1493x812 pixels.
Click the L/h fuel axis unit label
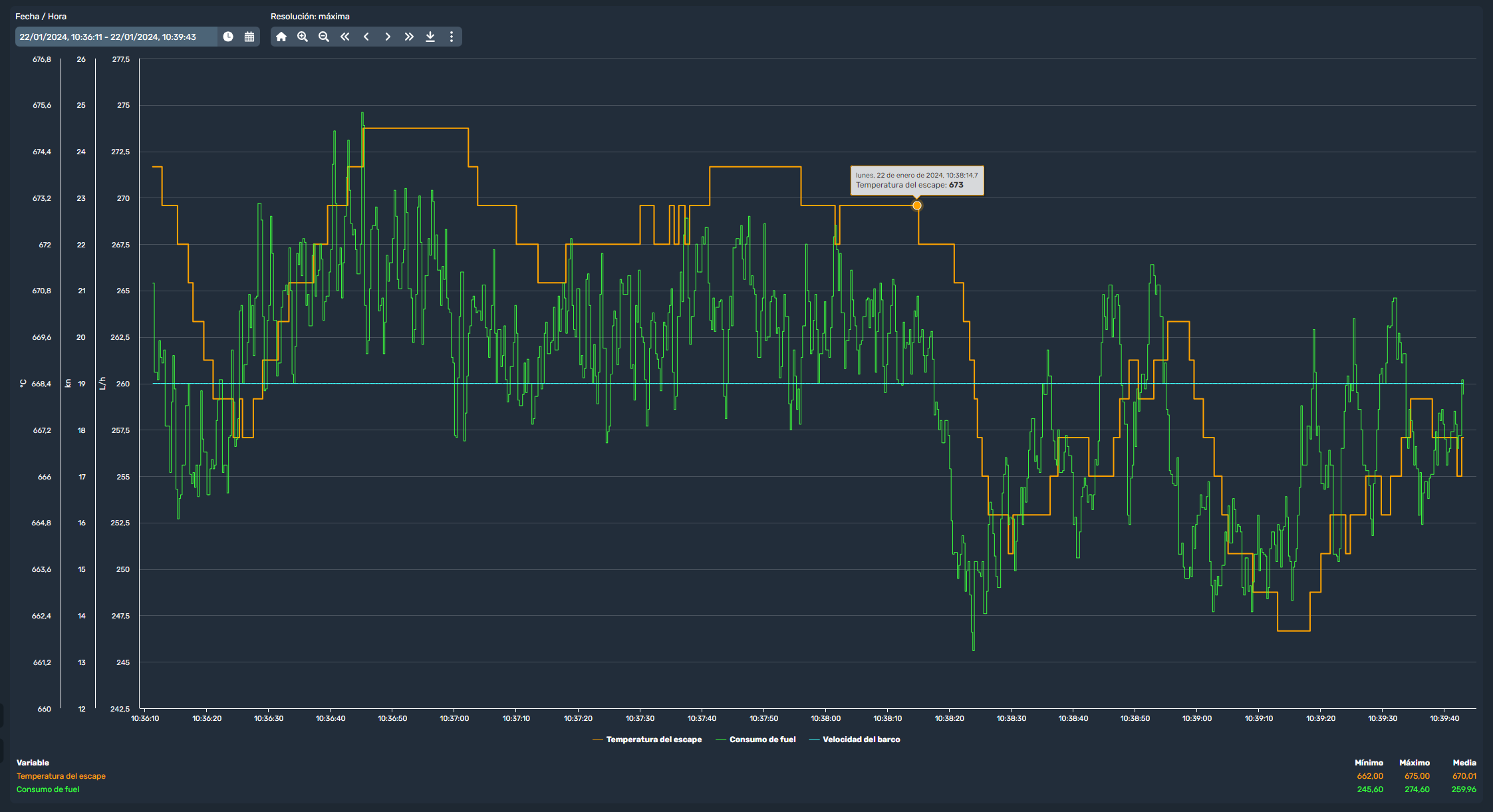[x=102, y=384]
